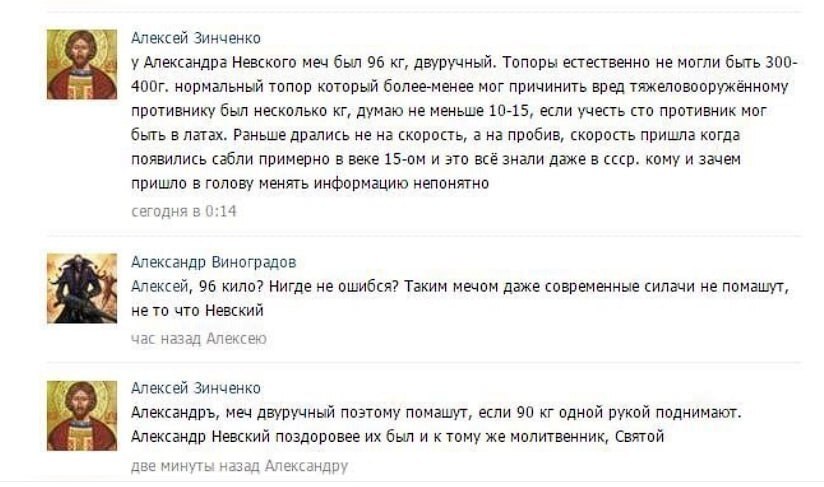Click the 'час назад' timestamp
Screen dimensions: 824x487
tap(166, 339)
